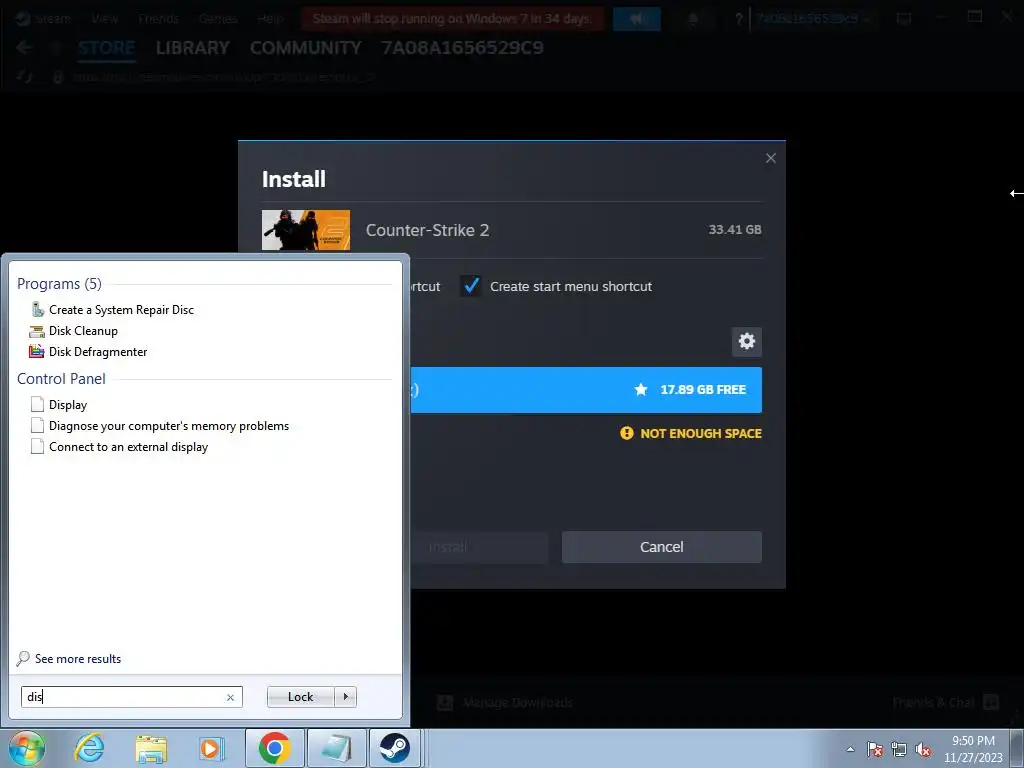The height and width of the screenshot is (768, 1024).
Task: Open Connect to an external display
Action: tap(120, 447)
